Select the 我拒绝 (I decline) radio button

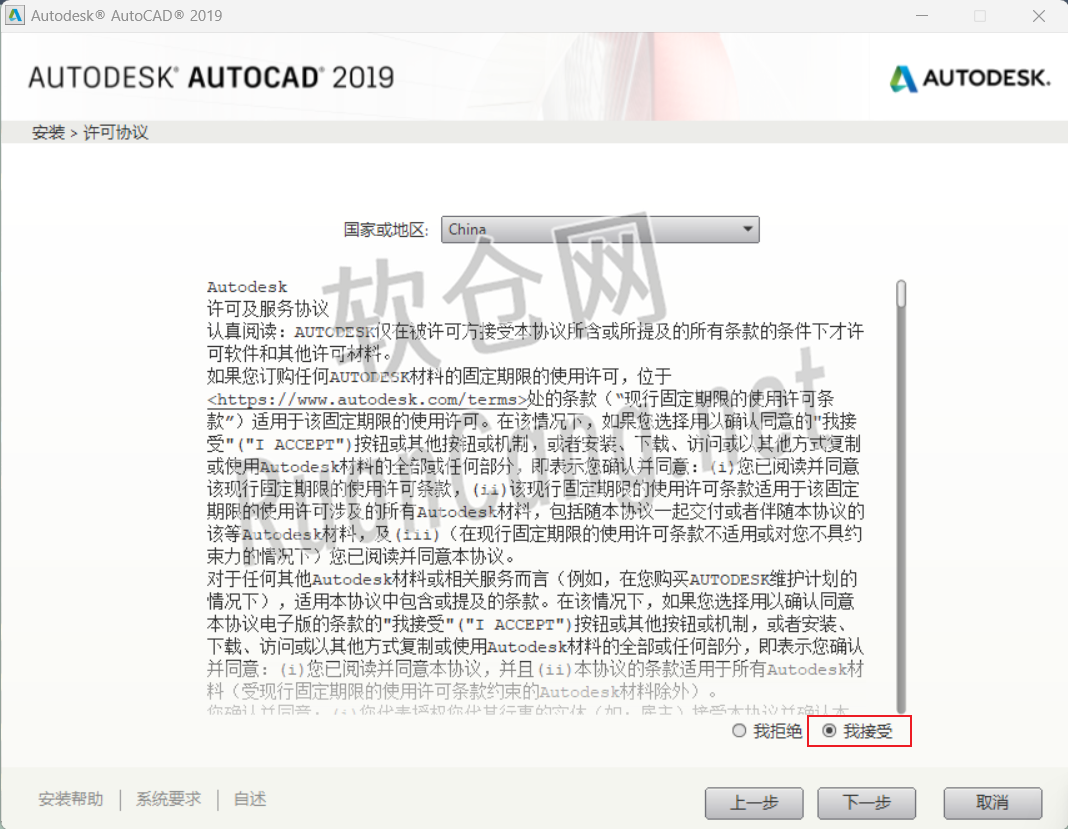(x=739, y=731)
